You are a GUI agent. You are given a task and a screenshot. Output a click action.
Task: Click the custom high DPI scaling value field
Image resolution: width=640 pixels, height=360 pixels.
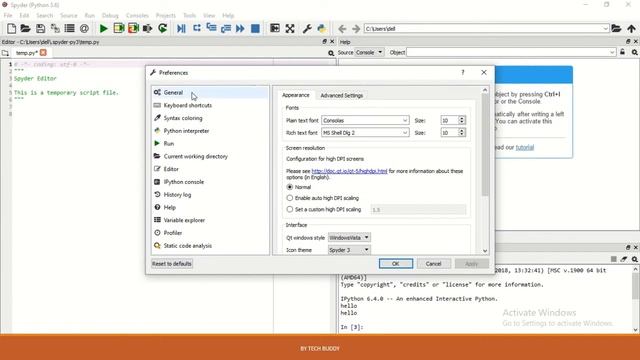[x=418, y=209]
